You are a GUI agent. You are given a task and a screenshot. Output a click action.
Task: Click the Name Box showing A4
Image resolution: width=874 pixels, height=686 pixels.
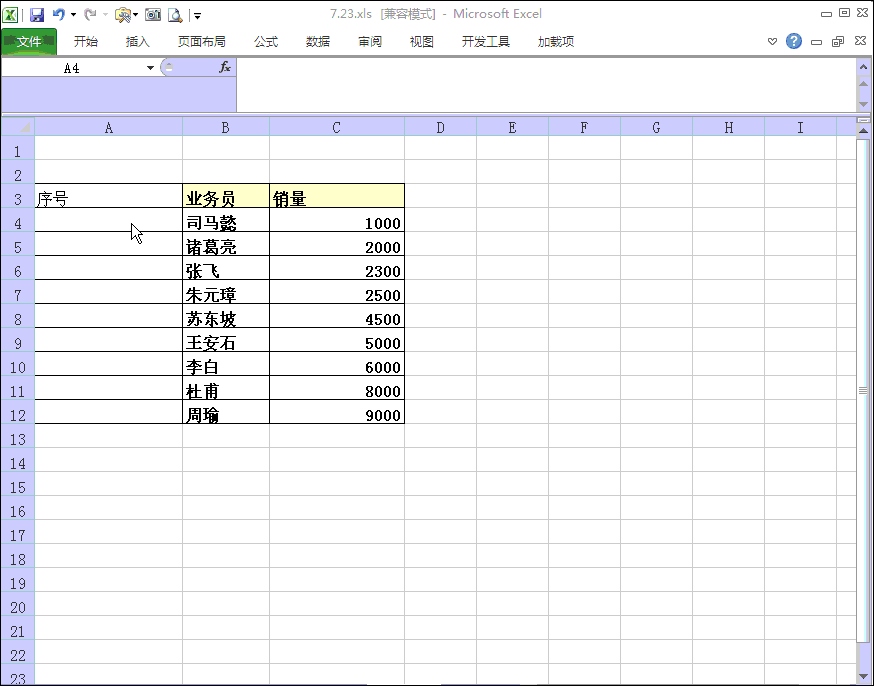pyautogui.click(x=72, y=68)
